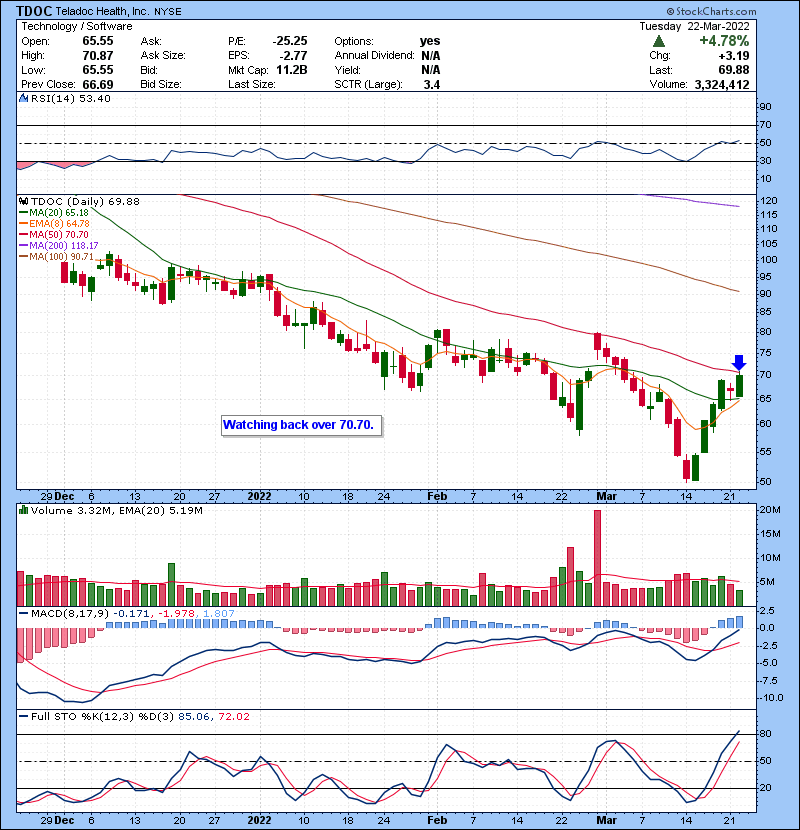Click the Mar label on price chart axis

[607, 497]
